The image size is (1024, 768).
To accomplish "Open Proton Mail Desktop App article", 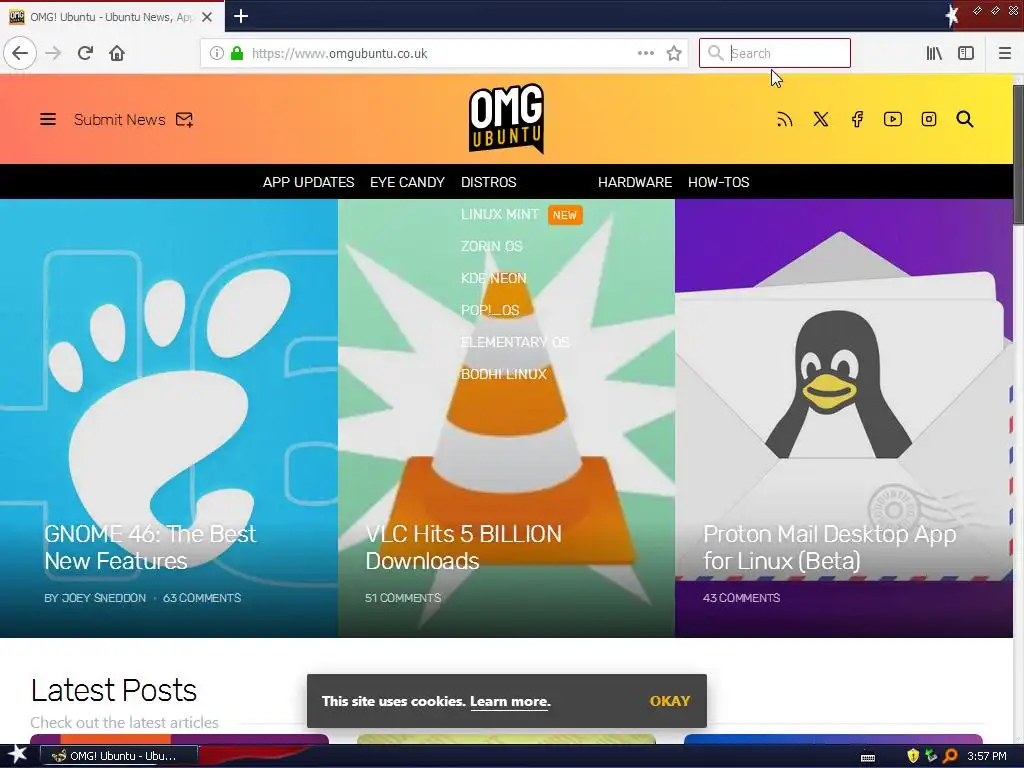I will [829, 547].
